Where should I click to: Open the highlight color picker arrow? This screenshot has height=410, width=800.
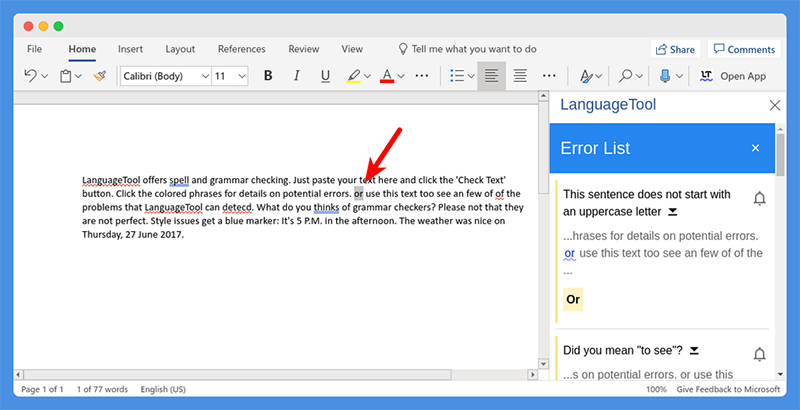coord(367,76)
